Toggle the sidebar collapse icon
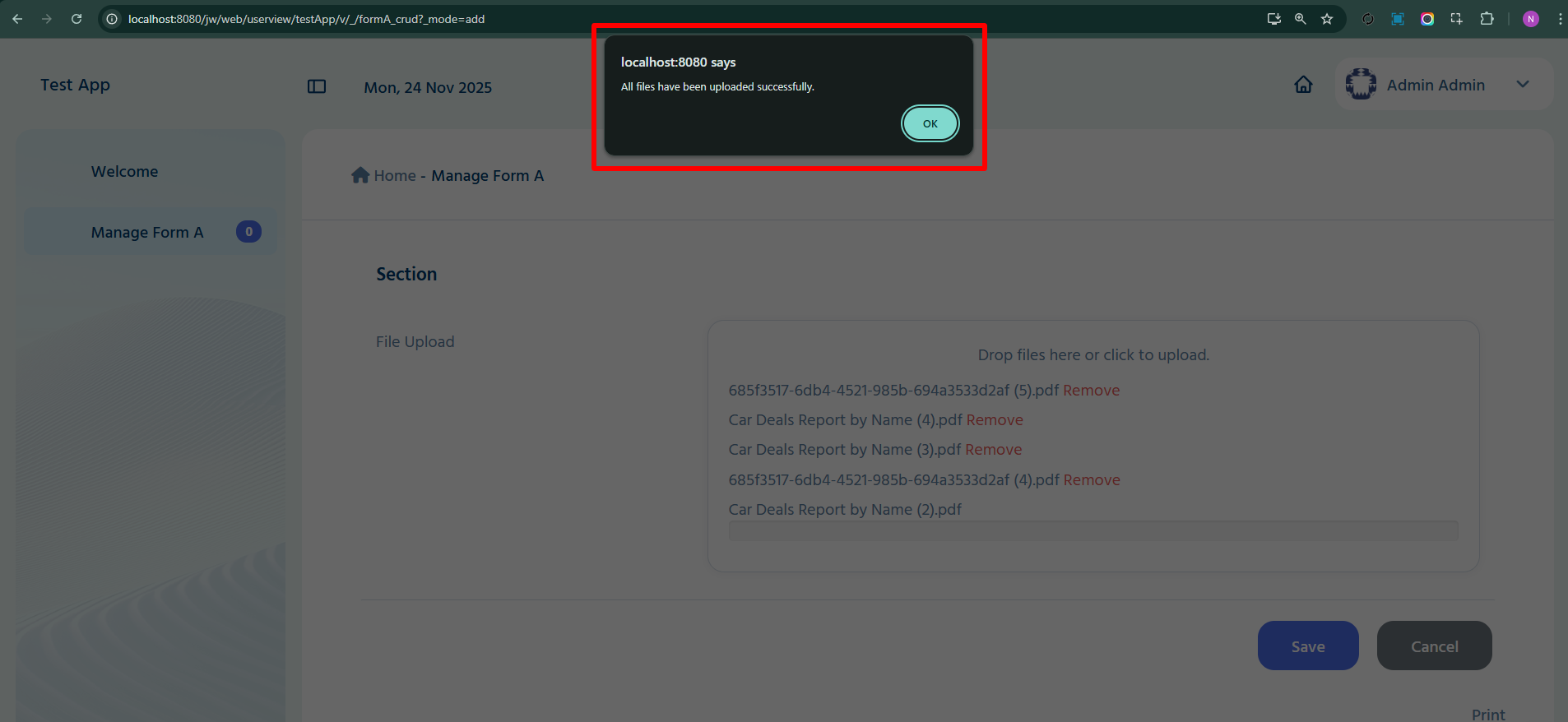 coord(317,86)
